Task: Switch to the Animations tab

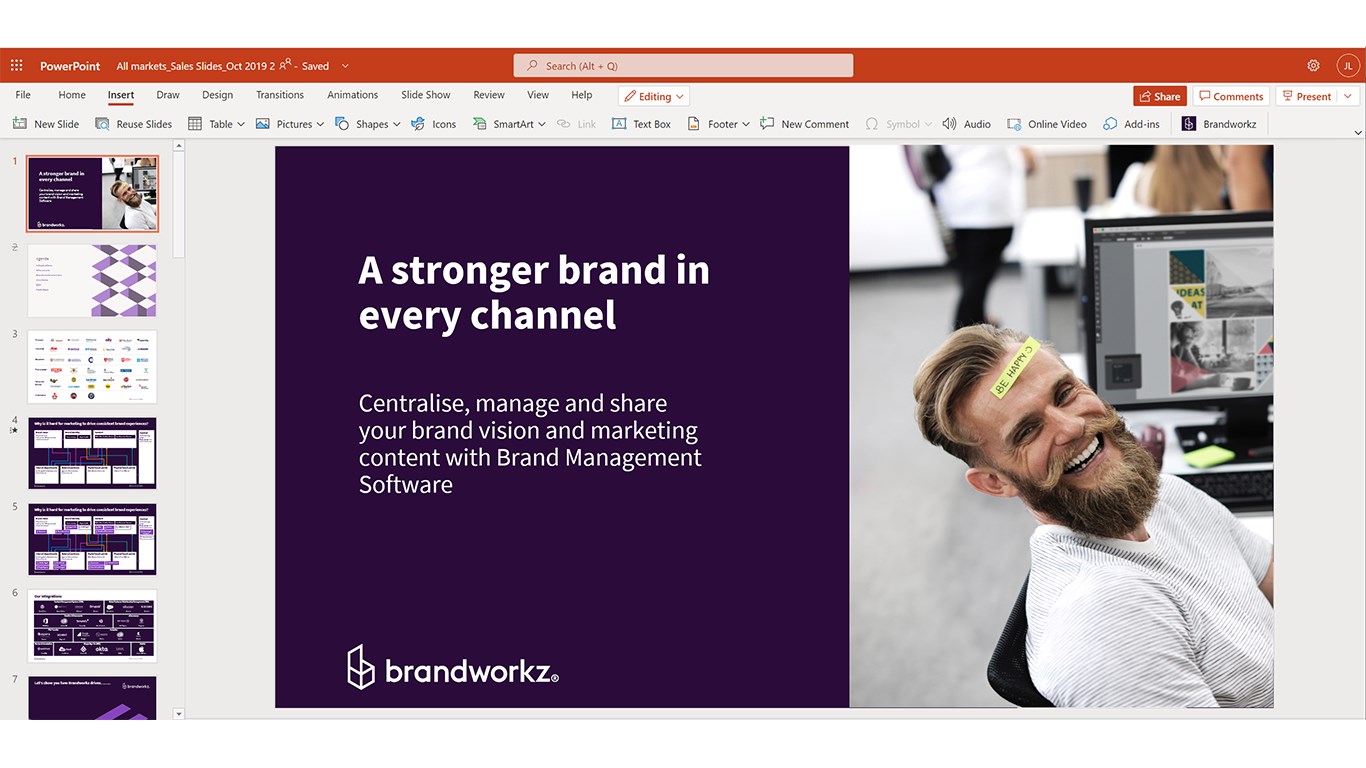Action: (x=353, y=95)
